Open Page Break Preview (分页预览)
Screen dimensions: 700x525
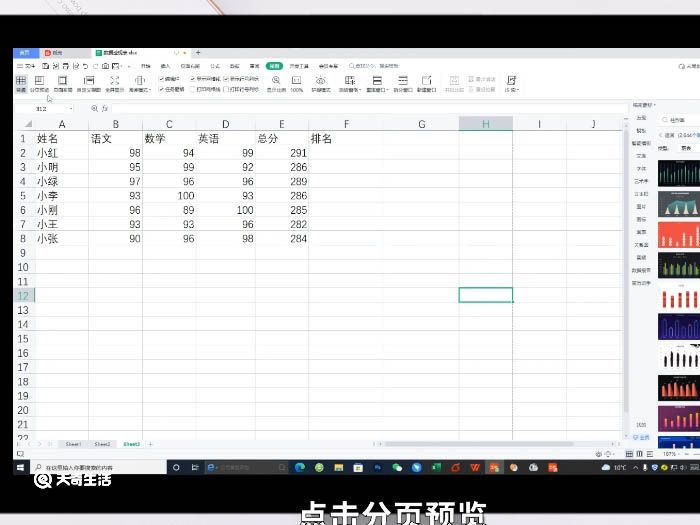tap(39, 83)
